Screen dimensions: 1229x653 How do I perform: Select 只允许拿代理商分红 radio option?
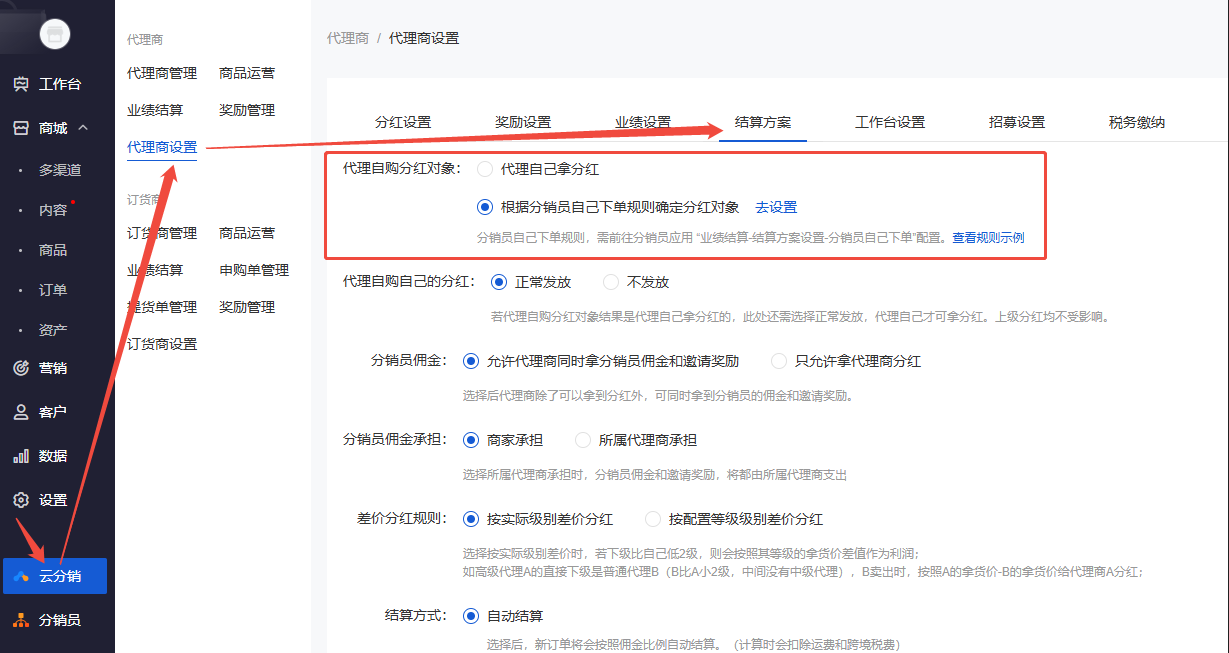tap(779, 361)
